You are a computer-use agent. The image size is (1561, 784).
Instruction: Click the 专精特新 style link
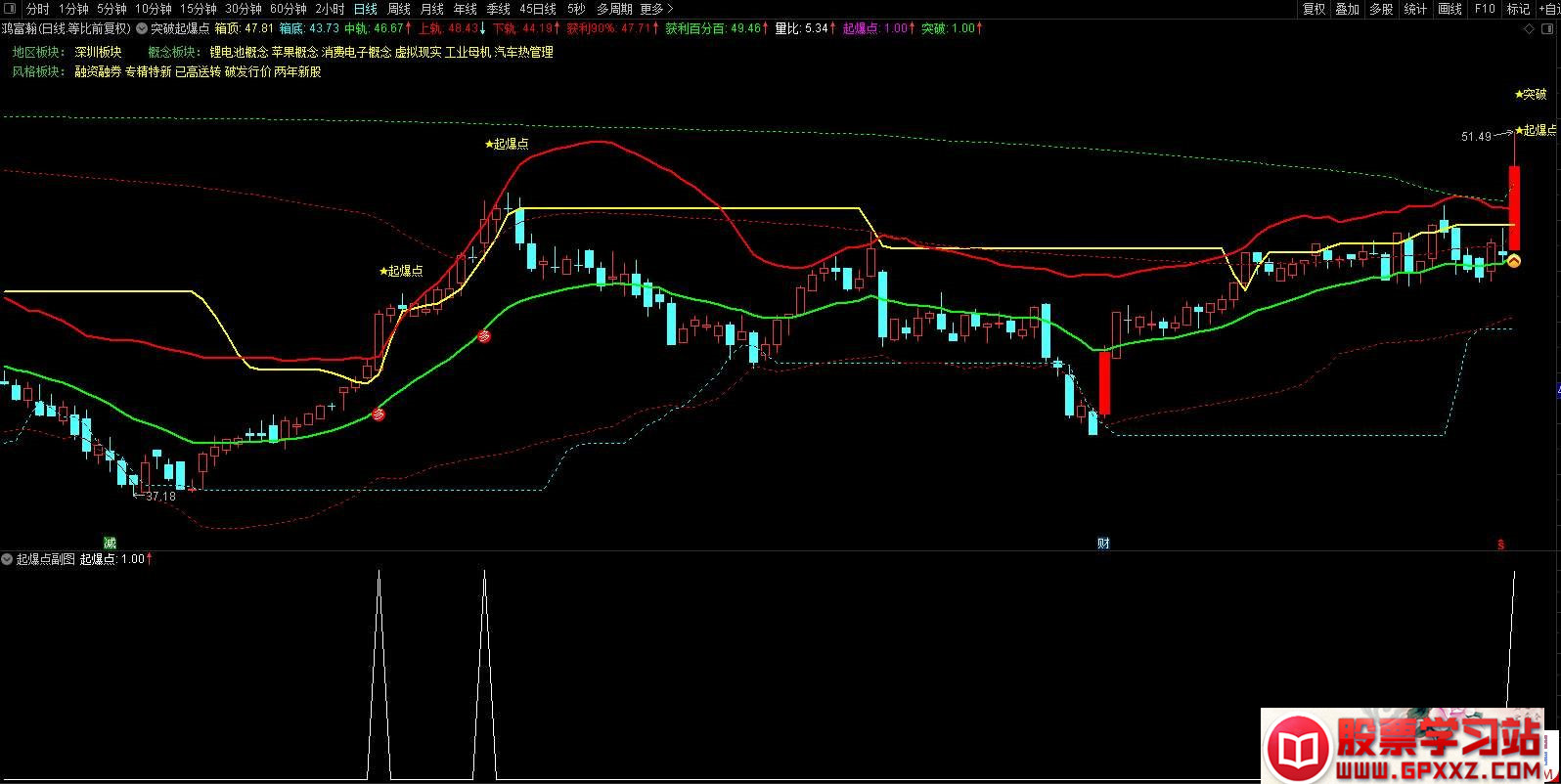pos(148,71)
